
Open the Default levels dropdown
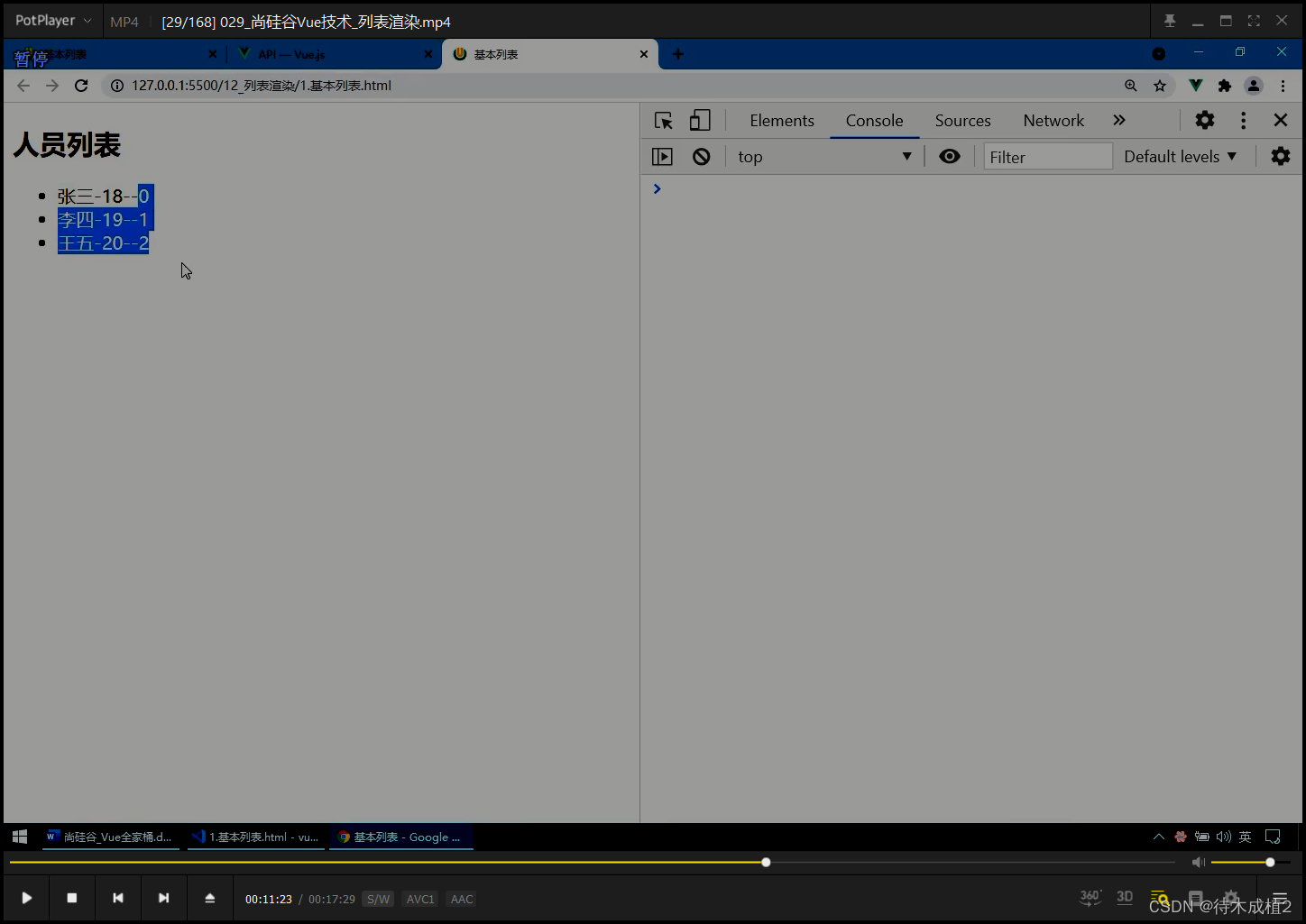click(1180, 157)
